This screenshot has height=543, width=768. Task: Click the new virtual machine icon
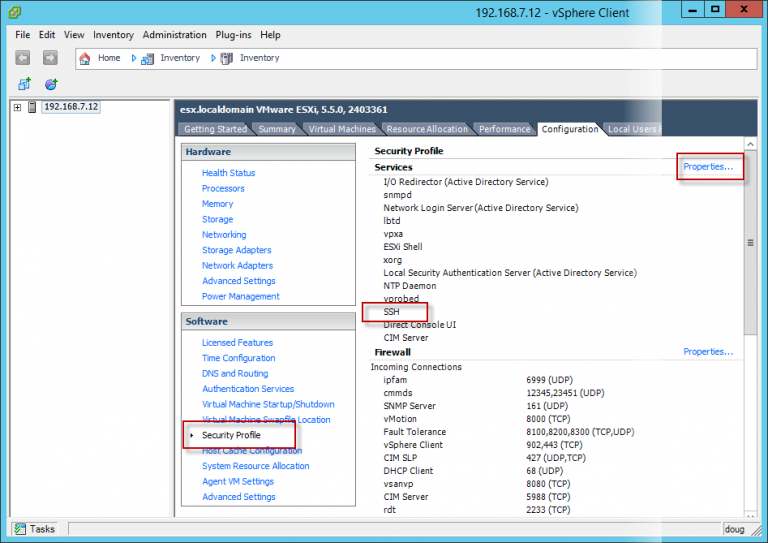[x=24, y=84]
